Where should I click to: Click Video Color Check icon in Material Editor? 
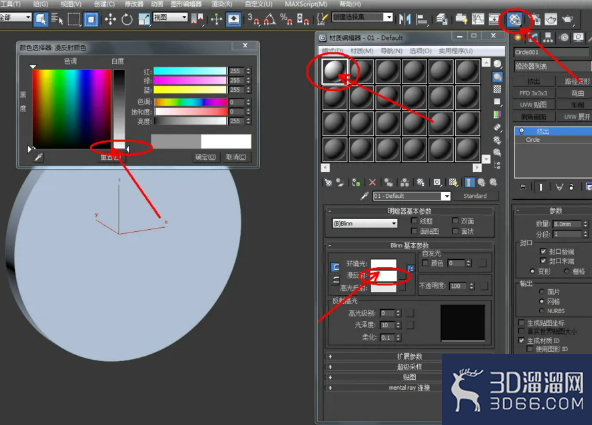click(x=498, y=114)
